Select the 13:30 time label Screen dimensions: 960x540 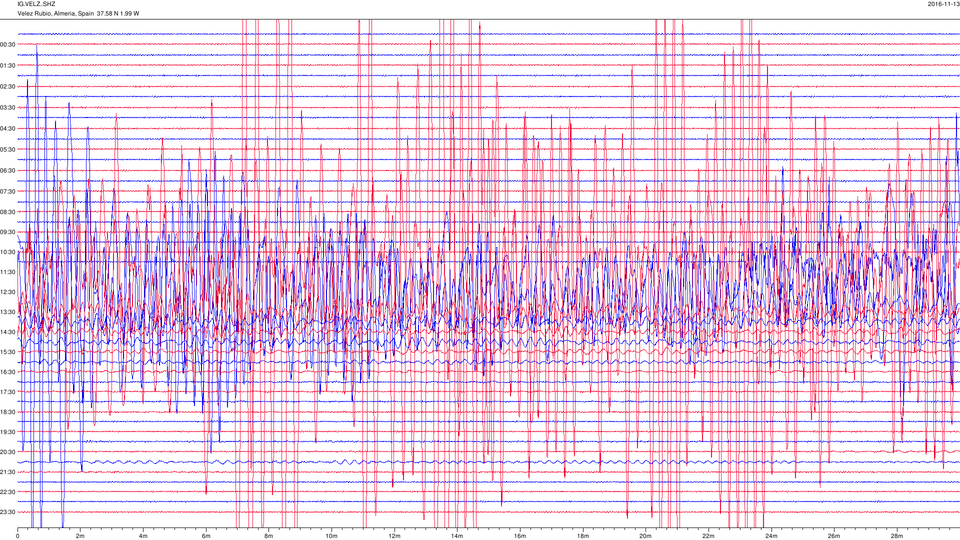[x=7, y=312]
